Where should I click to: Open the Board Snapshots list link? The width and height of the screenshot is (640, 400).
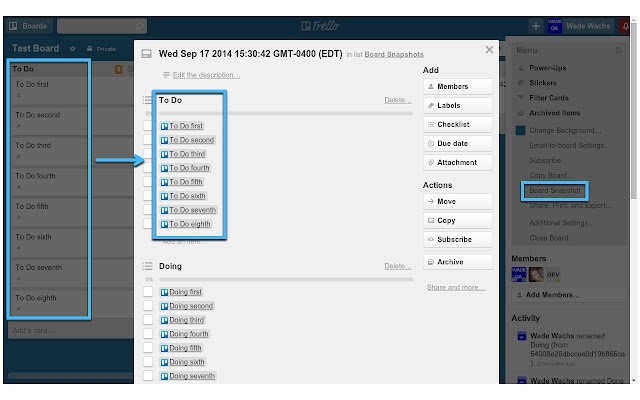[394, 54]
